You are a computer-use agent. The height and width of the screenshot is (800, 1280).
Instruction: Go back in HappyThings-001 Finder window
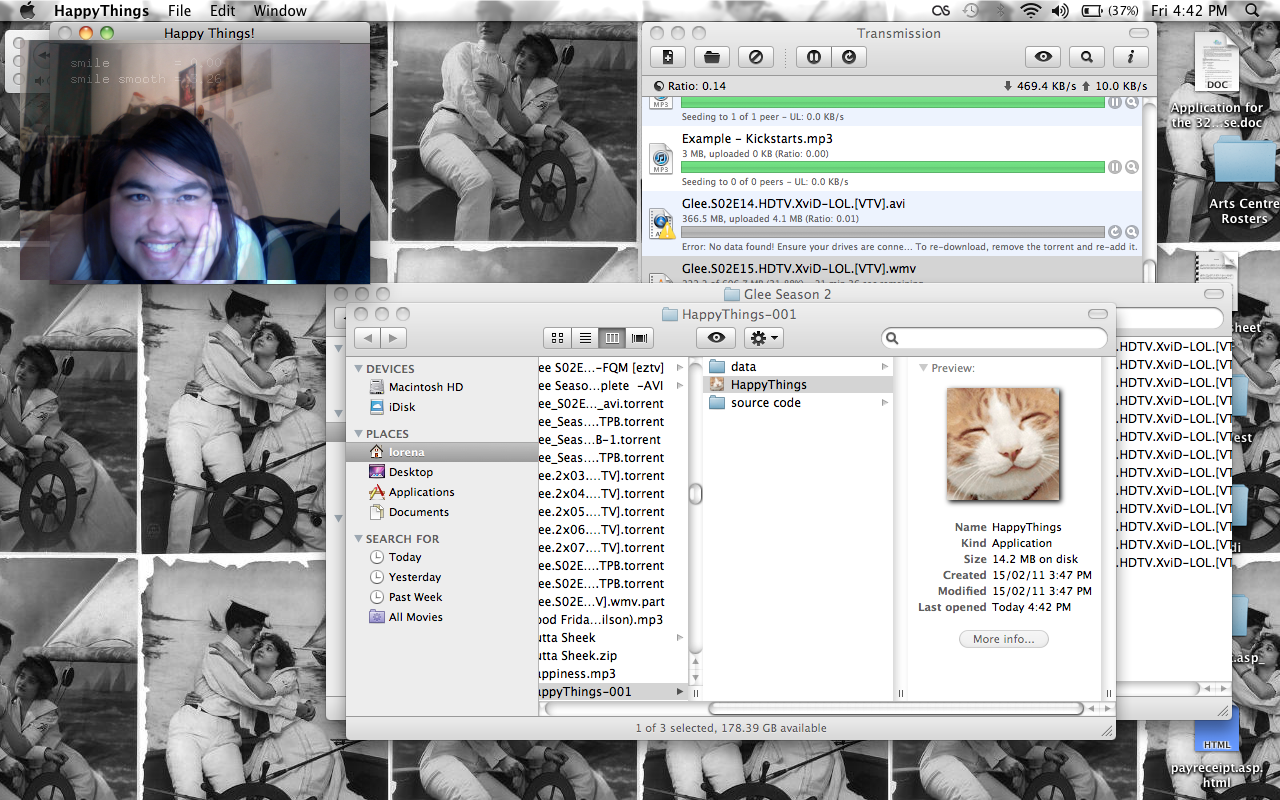(368, 338)
